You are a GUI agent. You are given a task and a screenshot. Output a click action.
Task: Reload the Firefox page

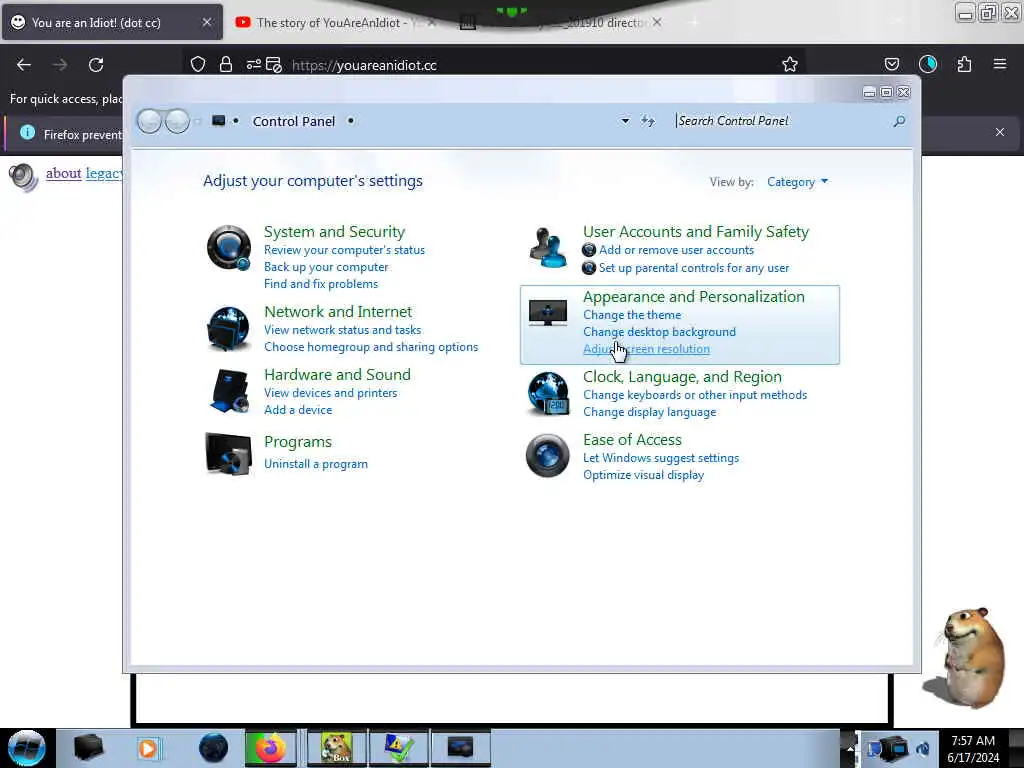tap(96, 65)
